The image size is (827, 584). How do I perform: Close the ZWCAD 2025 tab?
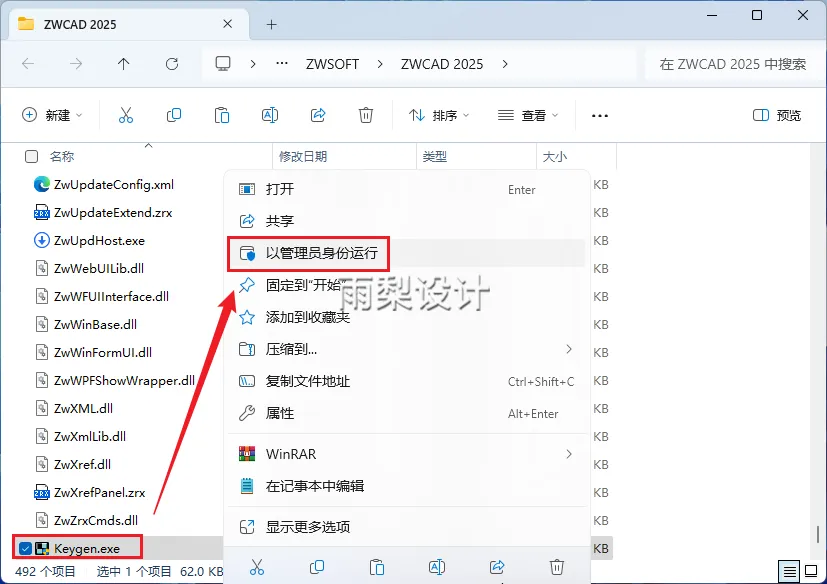point(227,24)
